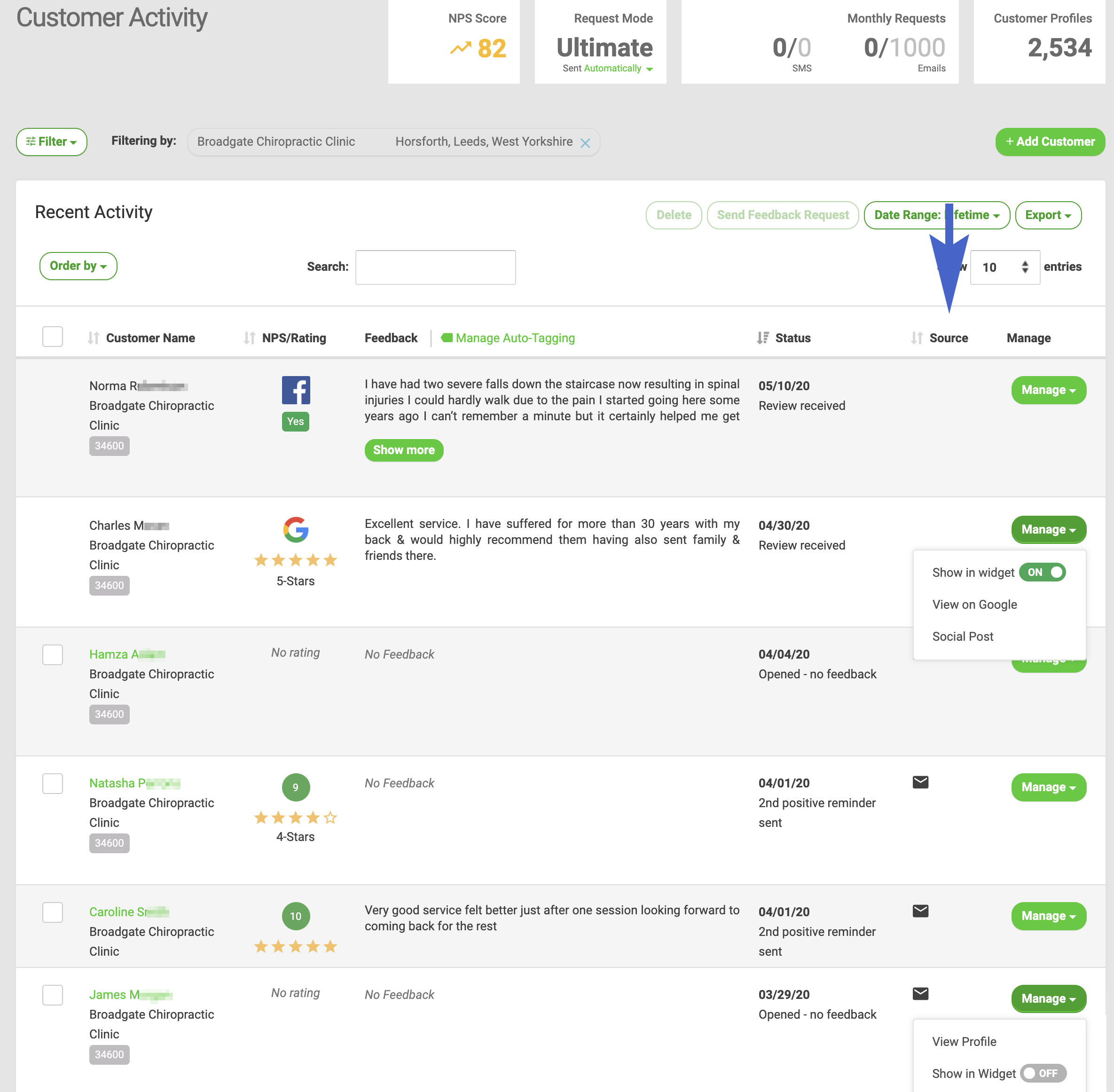Choose Social Post from the Manage menu
This screenshot has width=1114, height=1092.
pos(963,636)
